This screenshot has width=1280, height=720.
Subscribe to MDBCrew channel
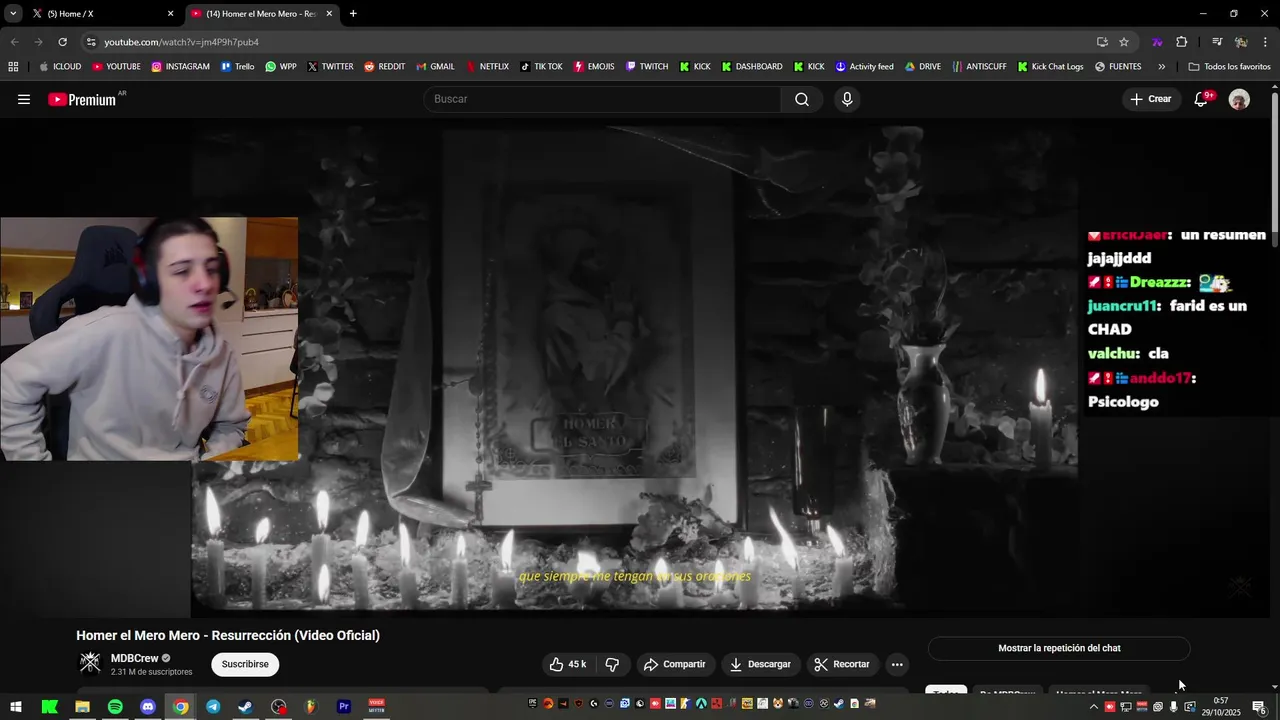coord(245,664)
